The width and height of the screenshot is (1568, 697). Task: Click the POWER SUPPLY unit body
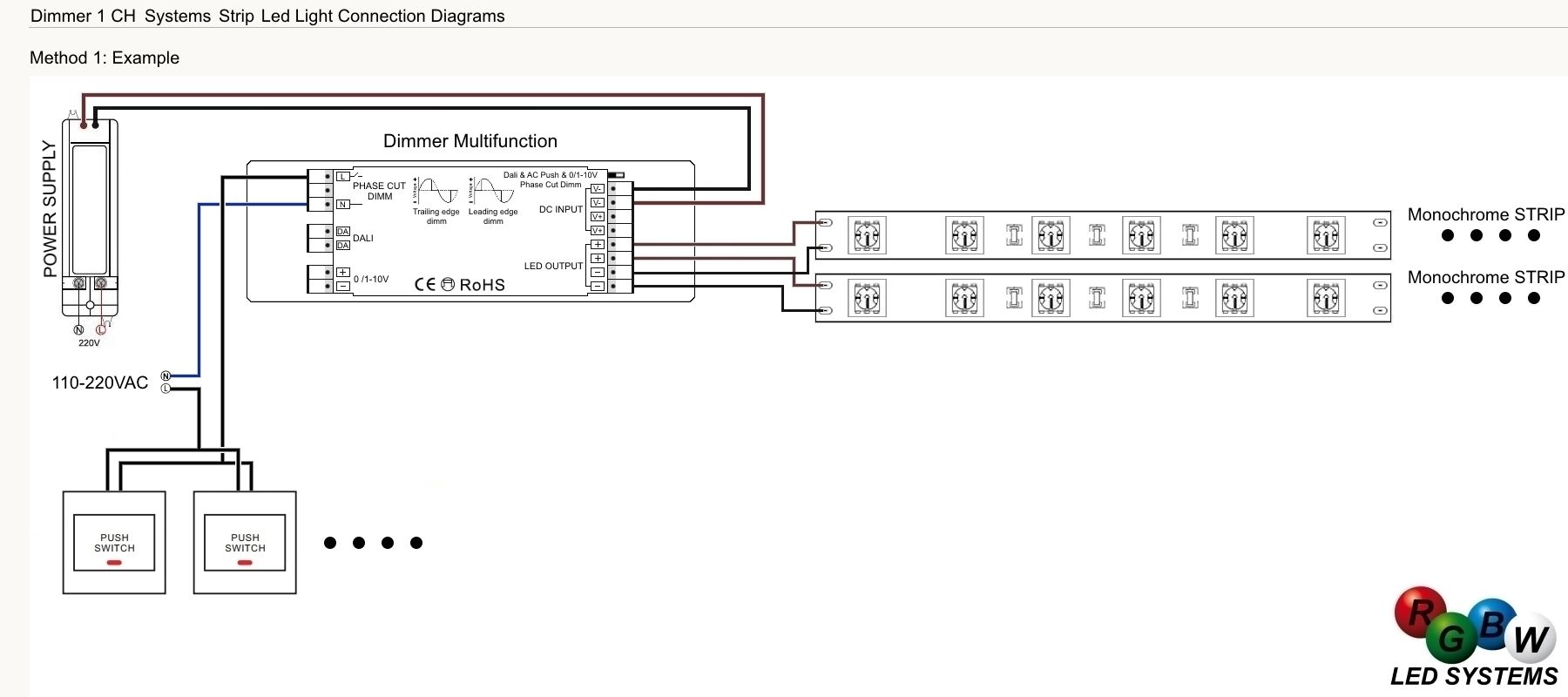click(x=90, y=217)
